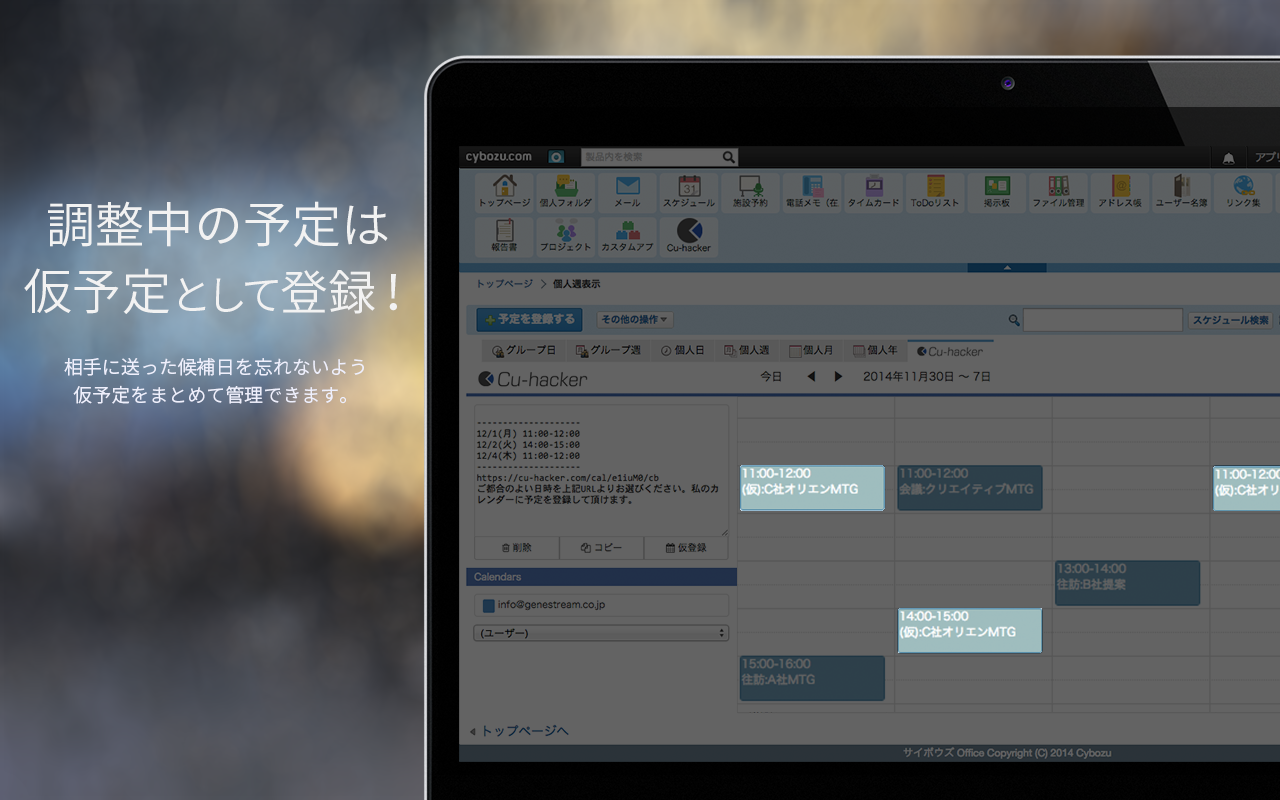This screenshot has height=800, width=1280.
Task: Open the 報告書 report icon
Action: click(504, 237)
